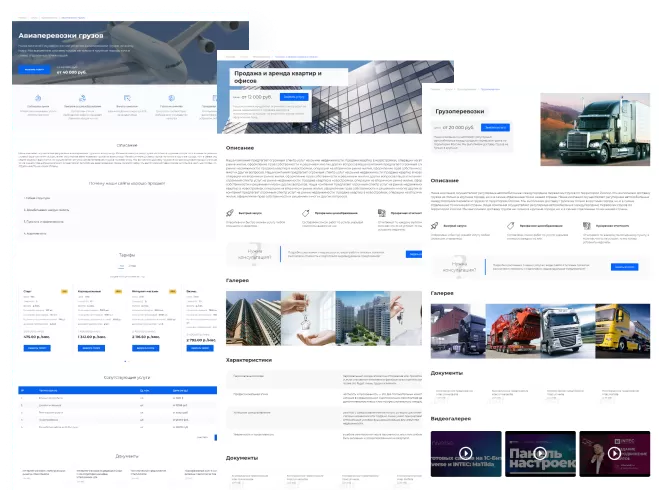Click the third feature icon under the airplane banner
The image size is (659, 490).
click(127, 98)
